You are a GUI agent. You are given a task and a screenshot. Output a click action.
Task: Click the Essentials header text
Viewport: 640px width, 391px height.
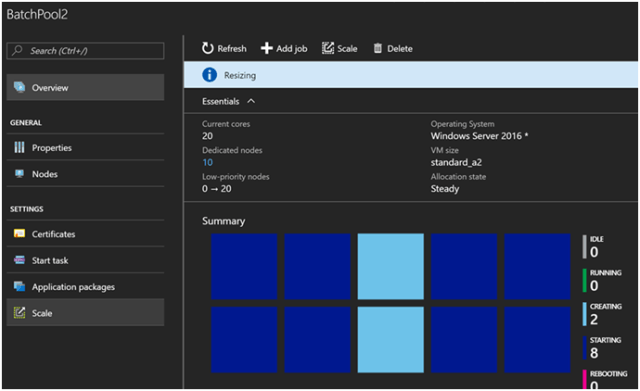(220, 101)
